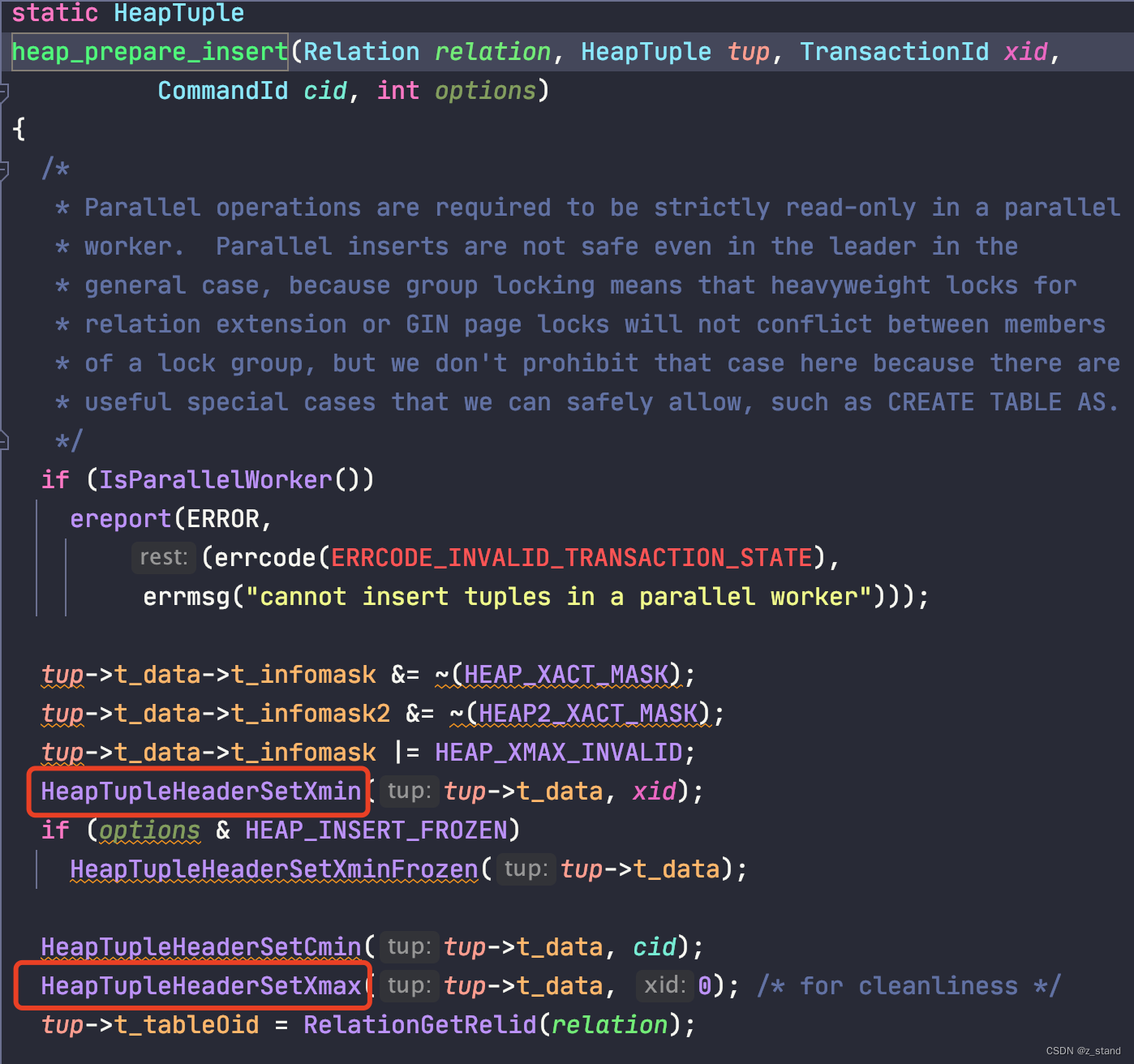The height and width of the screenshot is (1064, 1134).
Task: Toggle the fold marker beside the CommandId cid line
Action: [x=4, y=92]
